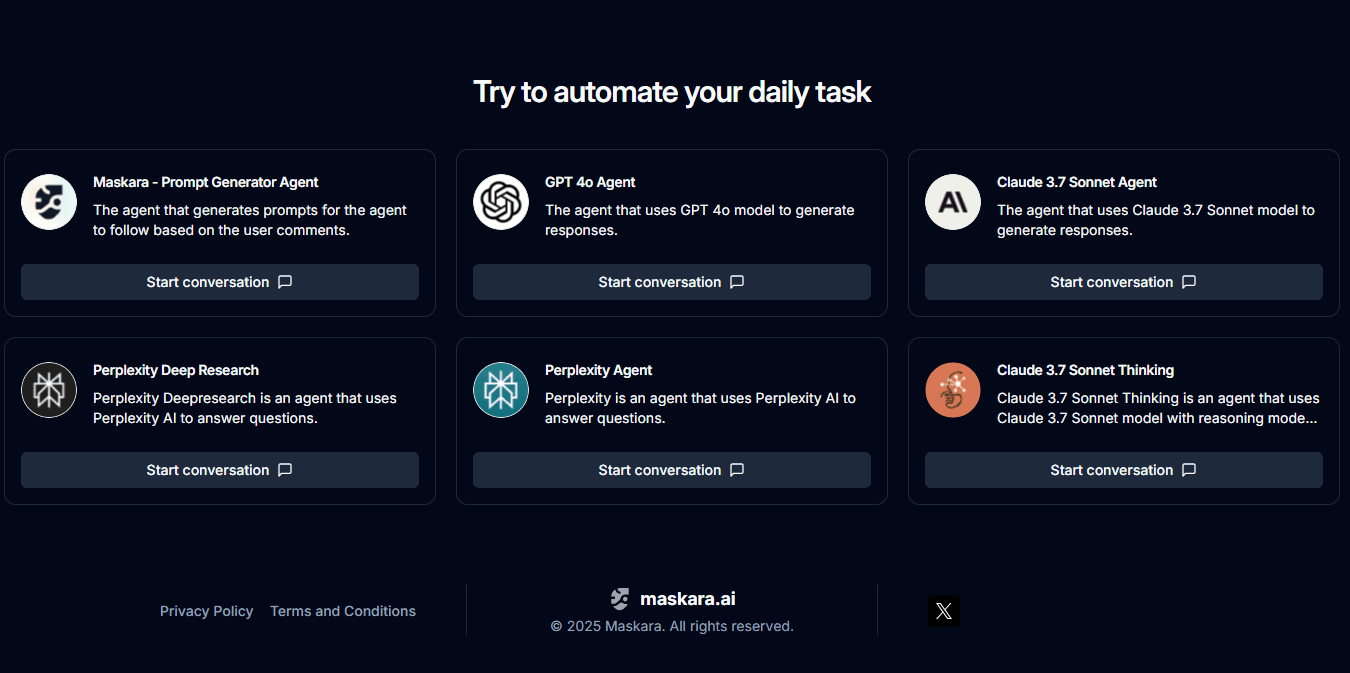Image resolution: width=1350 pixels, height=673 pixels.
Task: Click the Claude 3.7 Sonnet Thinking title
Action: click(x=1085, y=370)
